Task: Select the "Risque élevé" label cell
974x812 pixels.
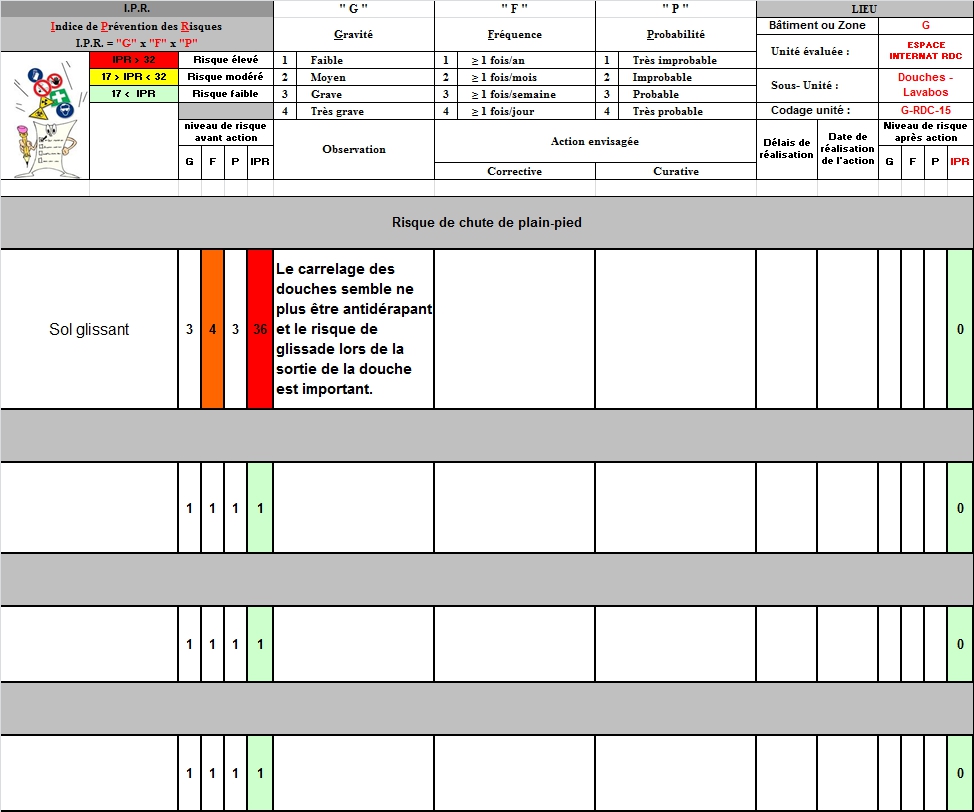Action: pyautogui.click(x=225, y=60)
